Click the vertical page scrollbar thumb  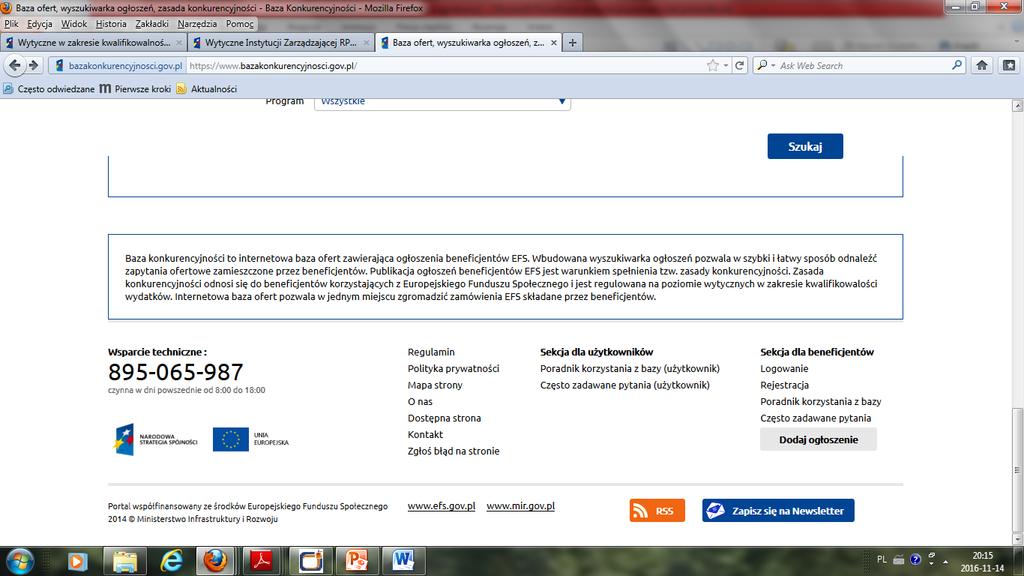(1017, 470)
